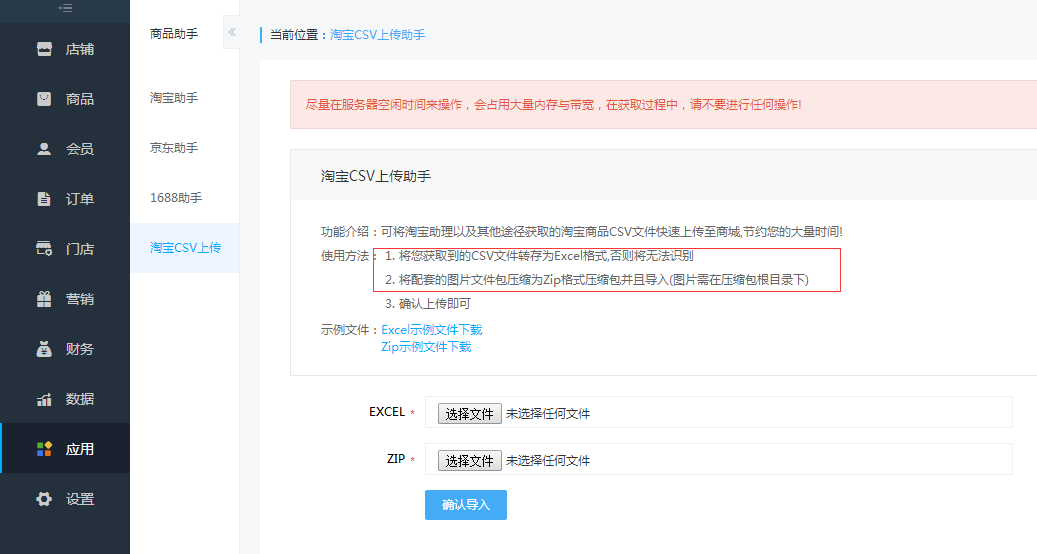Click the 3. 确认上传即可 step text
Image resolution: width=1037 pixels, height=554 pixels.
click(428, 304)
